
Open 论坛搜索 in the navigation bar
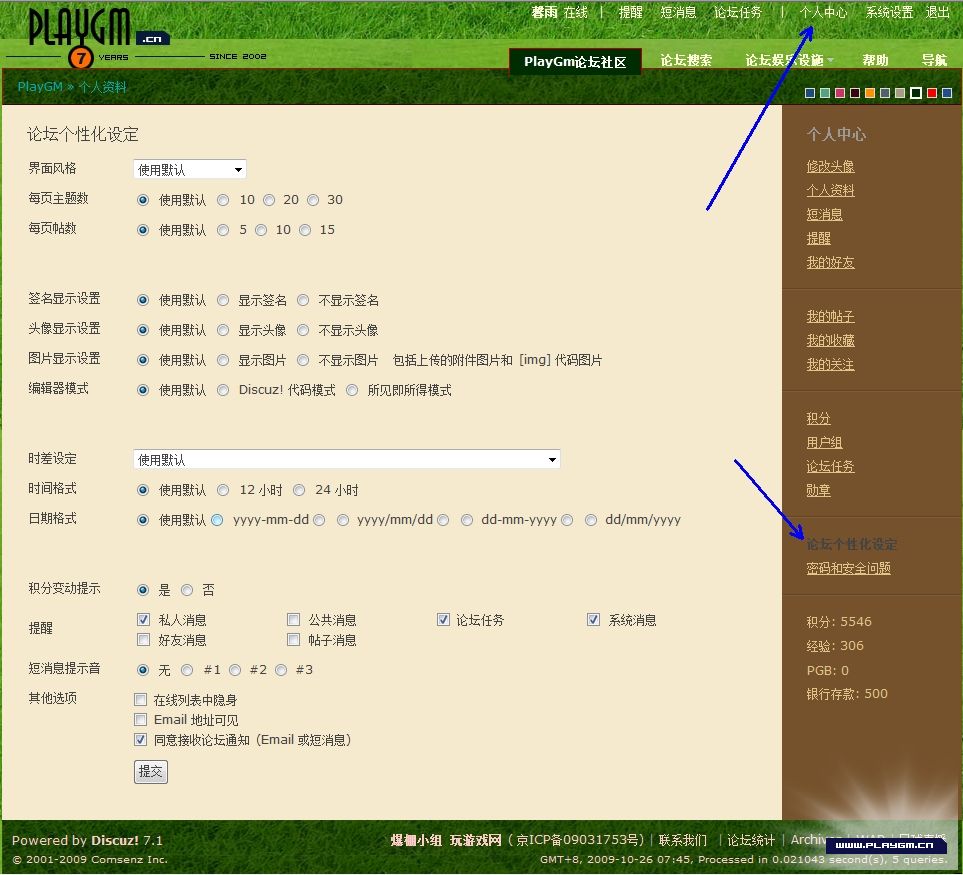pyautogui.click(x=686, y=61)
